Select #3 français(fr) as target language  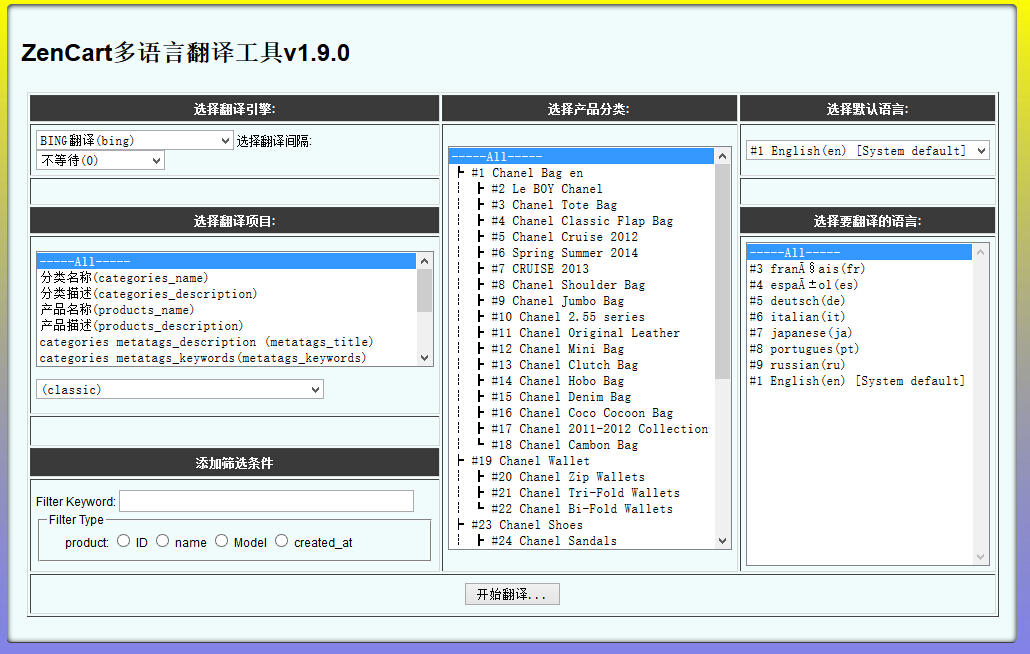[x=859, y=269]
